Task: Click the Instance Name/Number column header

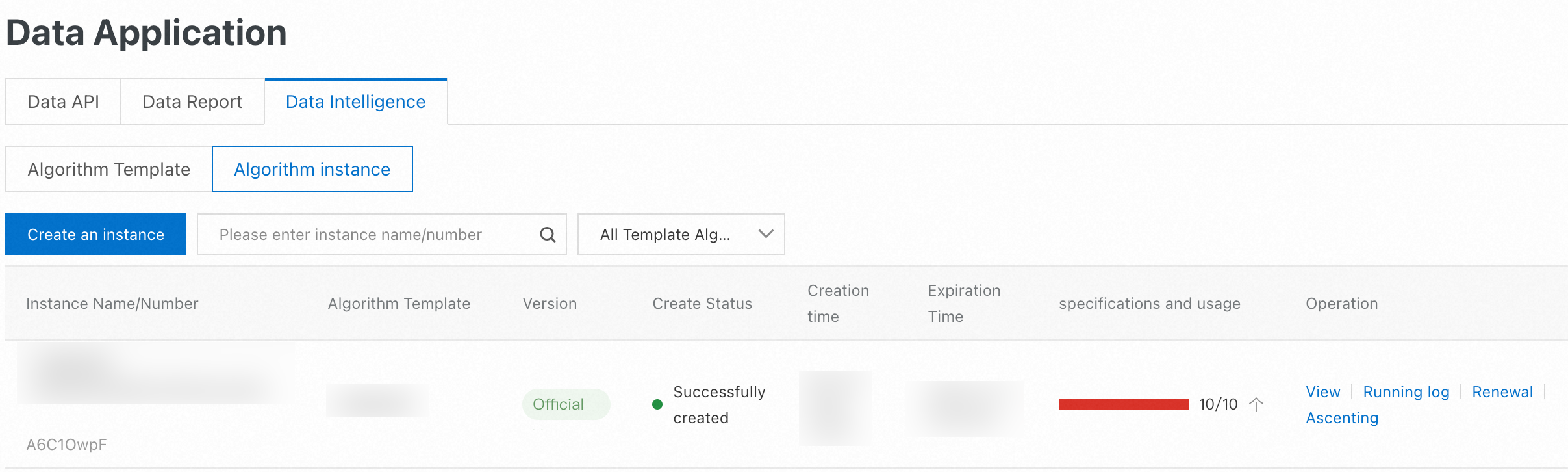Action: (x=112, y=304)
